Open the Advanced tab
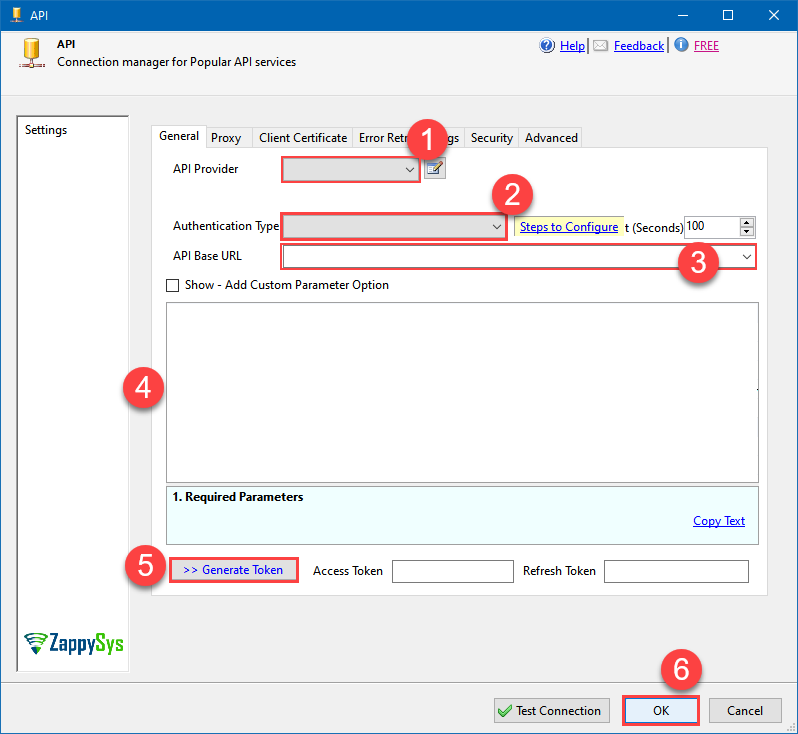The height and width of the screenshot is (734, 798). [551, 138]
